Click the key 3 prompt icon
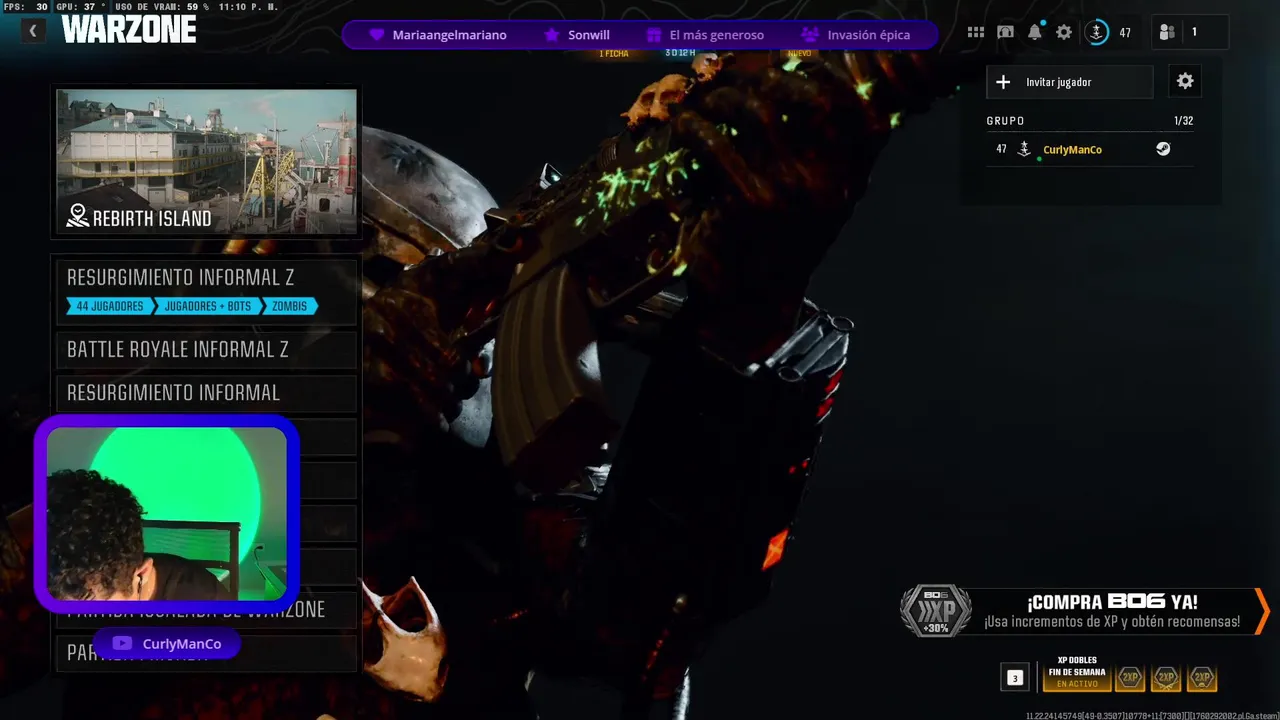 (x=1015, y=678)
